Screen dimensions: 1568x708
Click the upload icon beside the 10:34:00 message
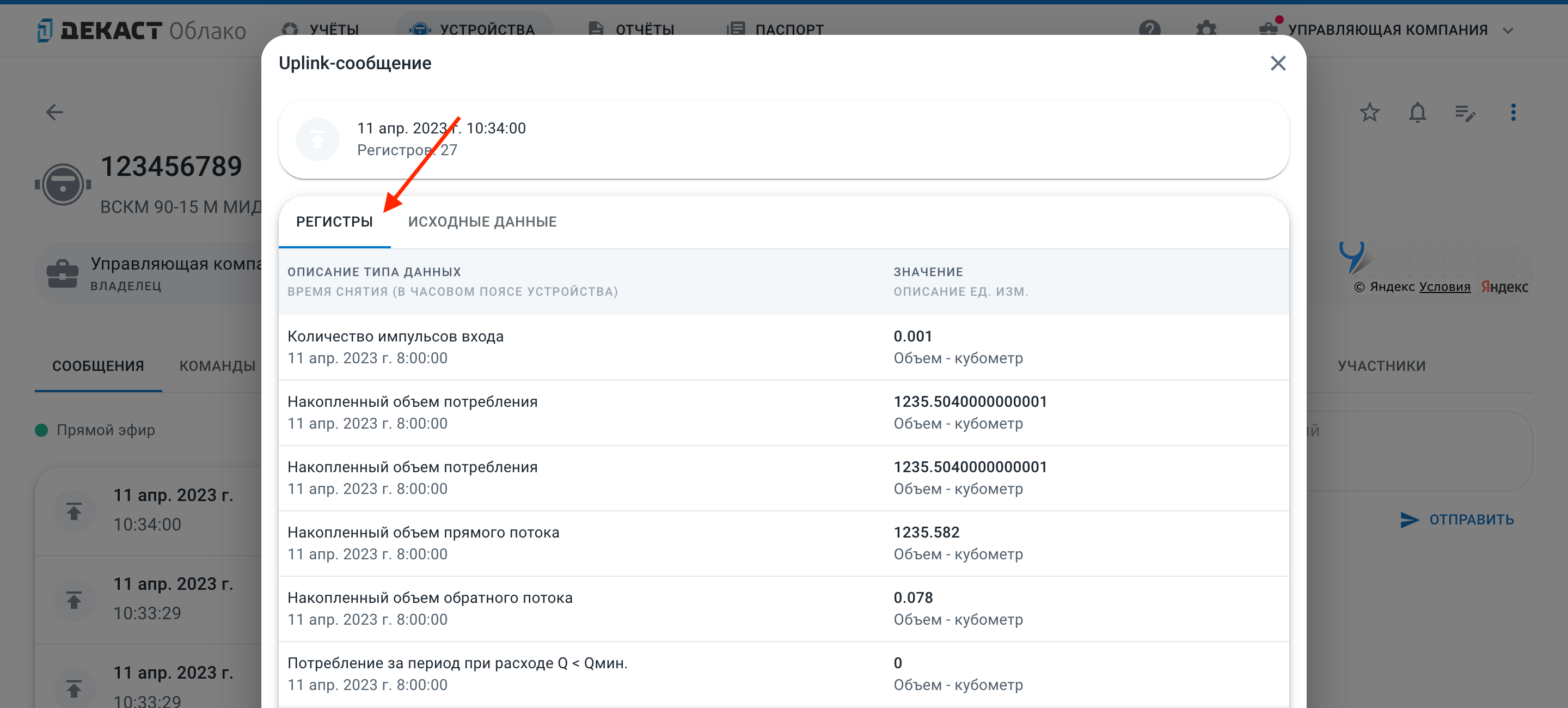click(x=73, y=511)
